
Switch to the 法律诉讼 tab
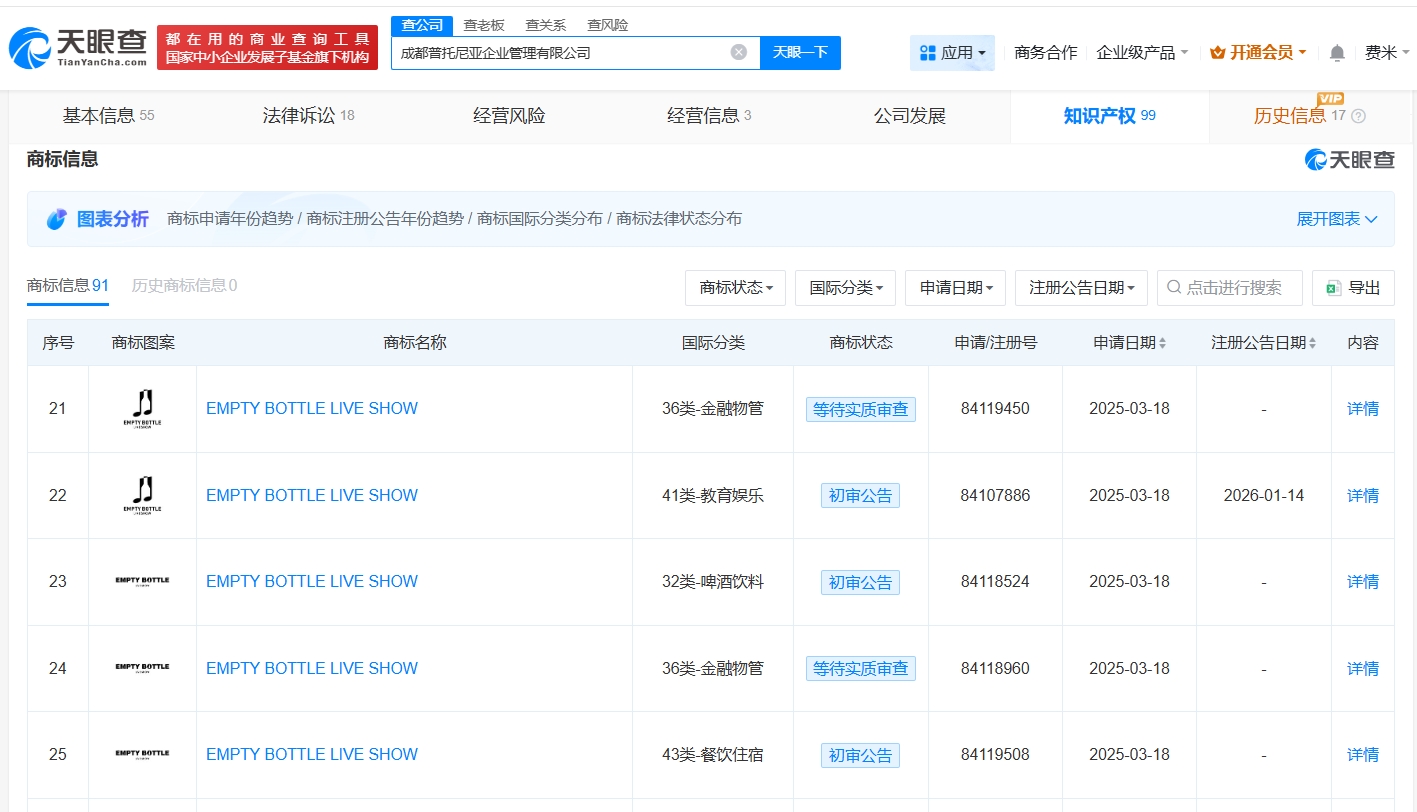308,116
